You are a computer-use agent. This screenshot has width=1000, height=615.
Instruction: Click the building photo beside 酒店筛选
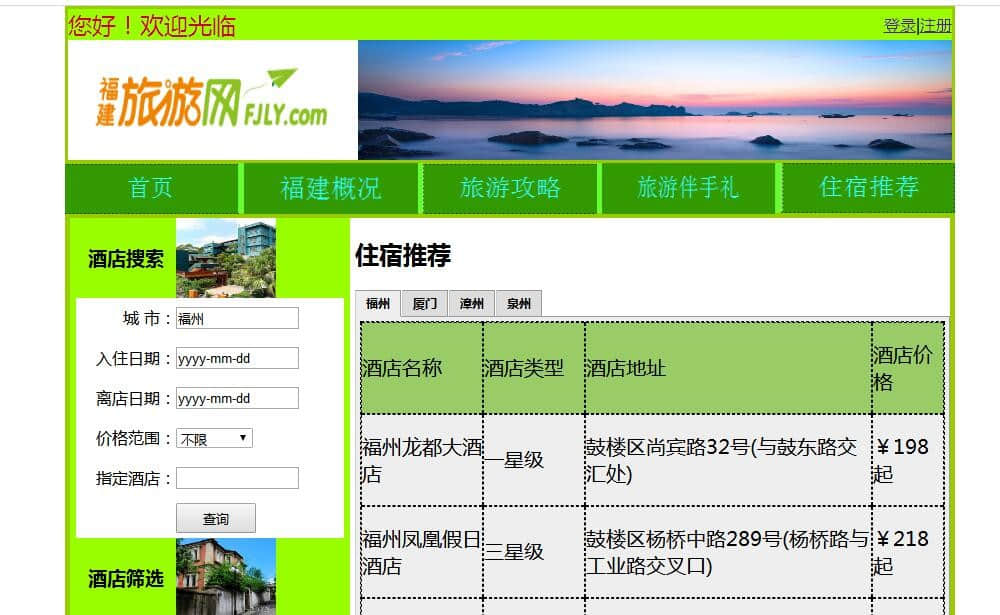225,577
